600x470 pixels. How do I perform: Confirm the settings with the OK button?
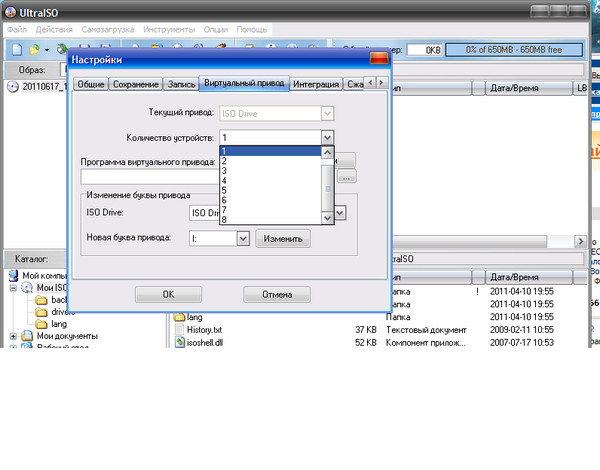pos(168,294)
